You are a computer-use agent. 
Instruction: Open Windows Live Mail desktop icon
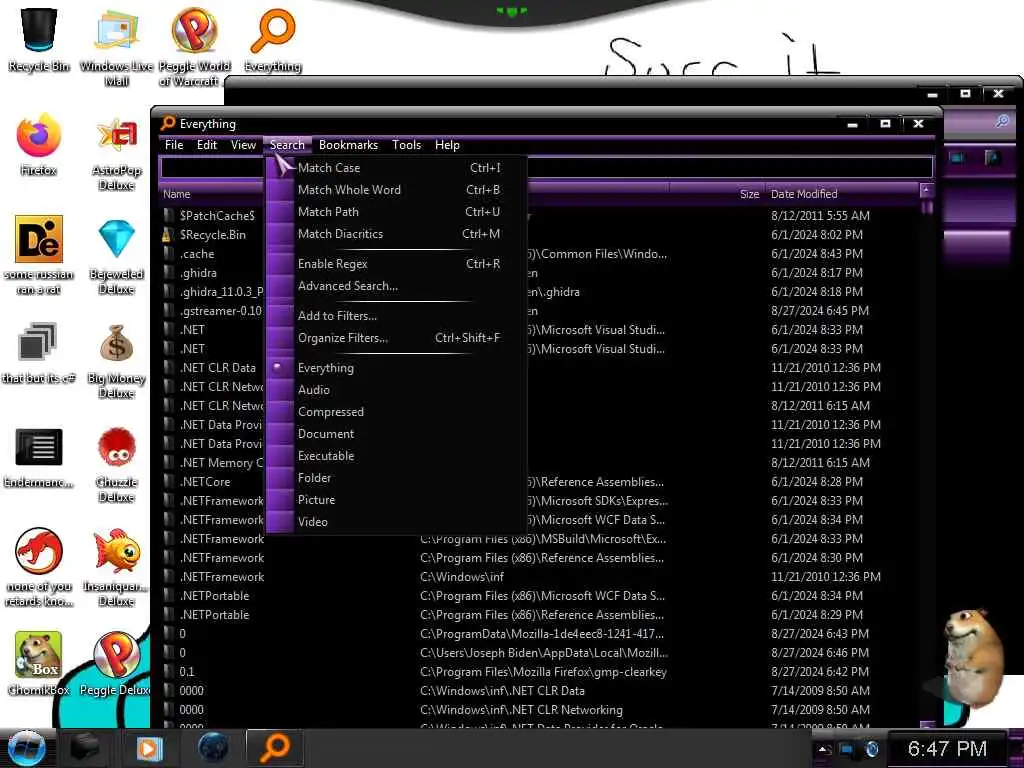coord(116,46)
